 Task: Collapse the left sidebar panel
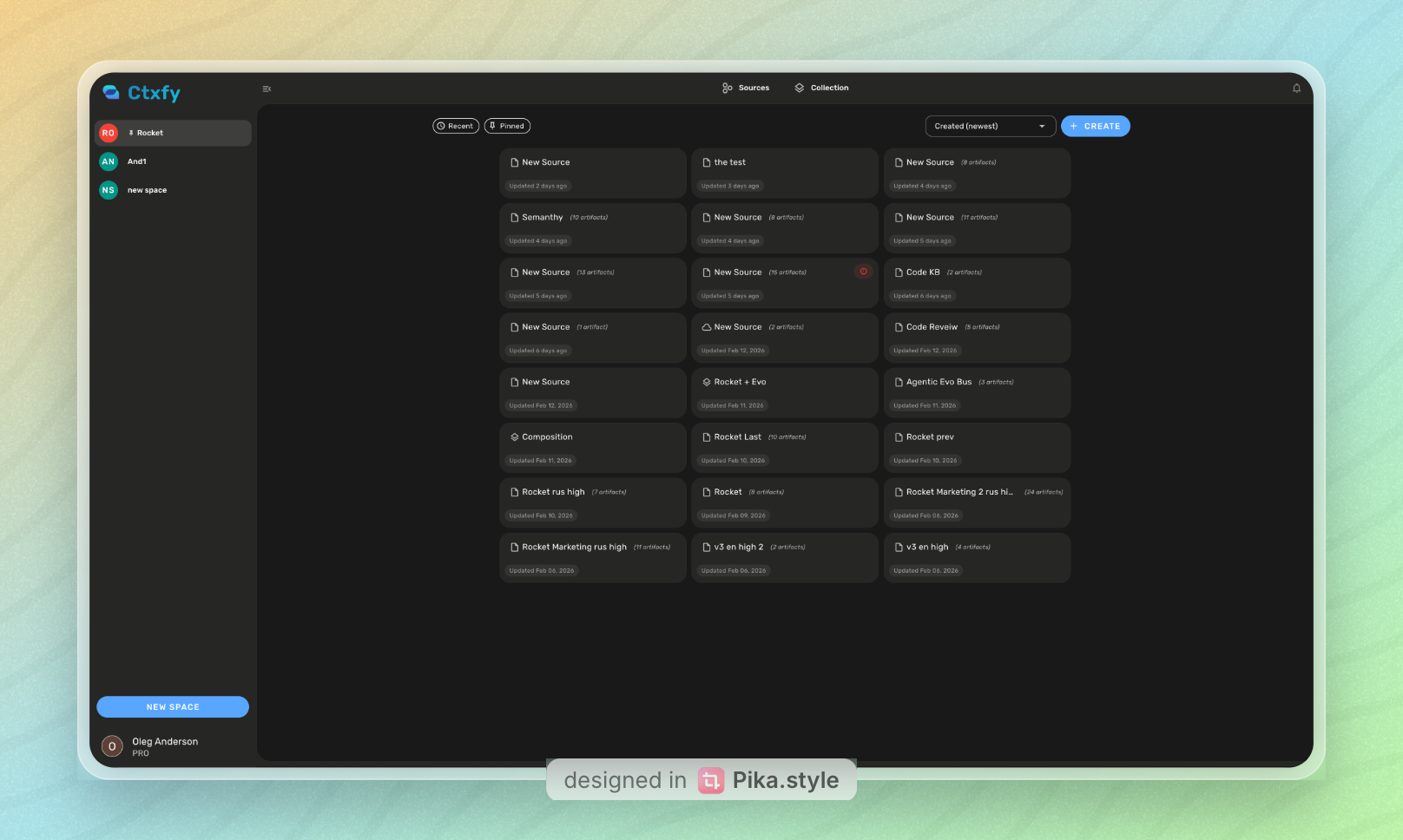tap(267, 89)
